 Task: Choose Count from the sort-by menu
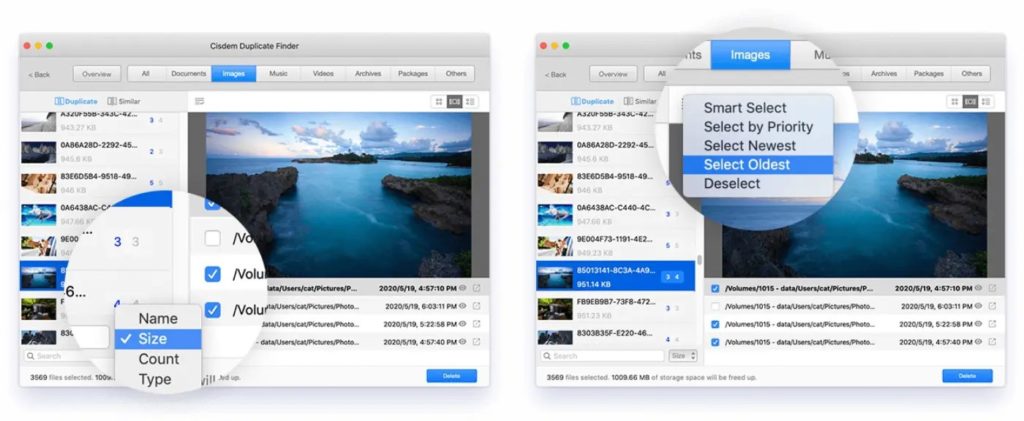pyautogui.click(x=159, y=359)
